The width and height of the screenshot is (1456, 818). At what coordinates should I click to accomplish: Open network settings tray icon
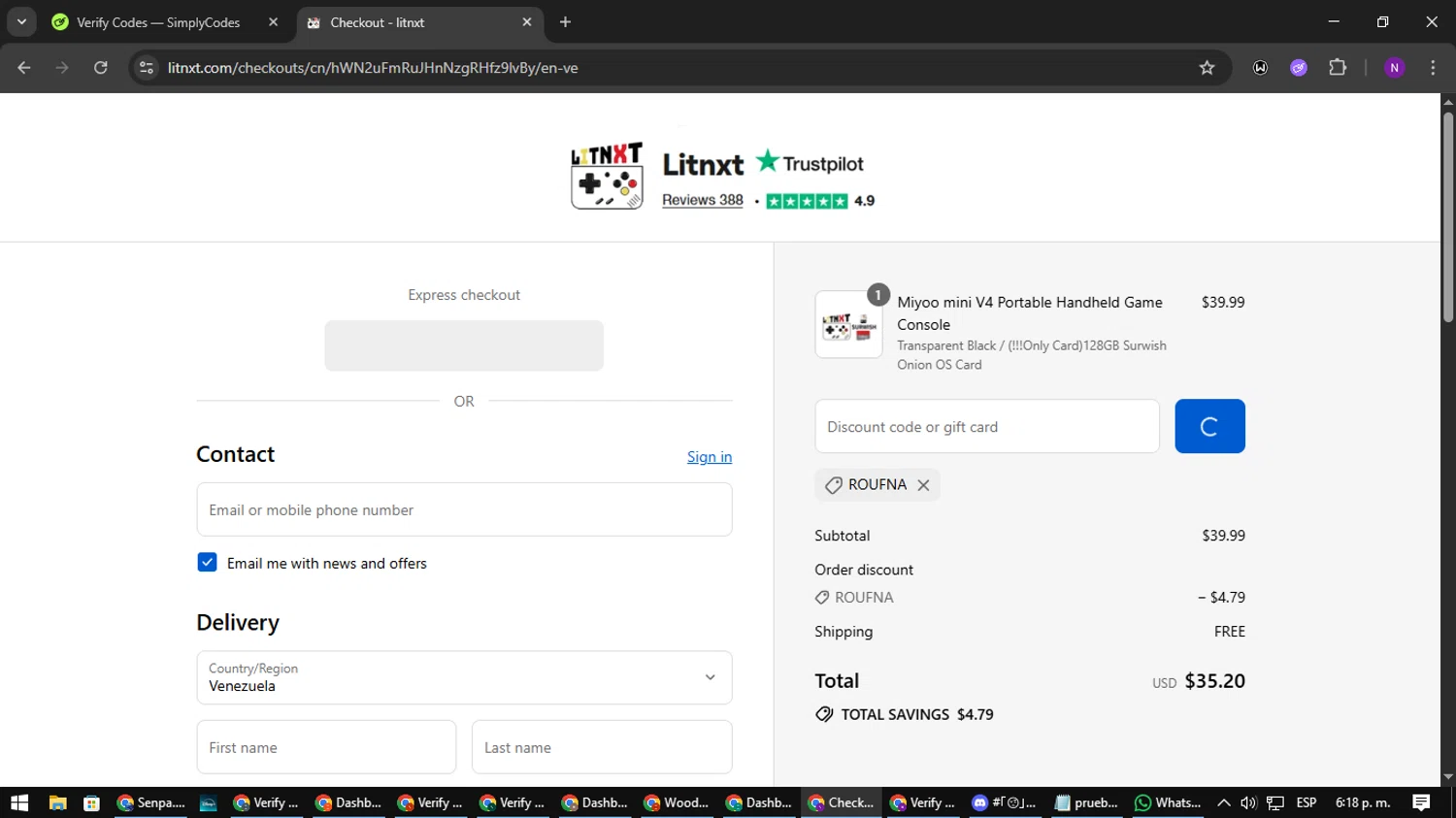pyautogui.click(x=1275, y=802)
